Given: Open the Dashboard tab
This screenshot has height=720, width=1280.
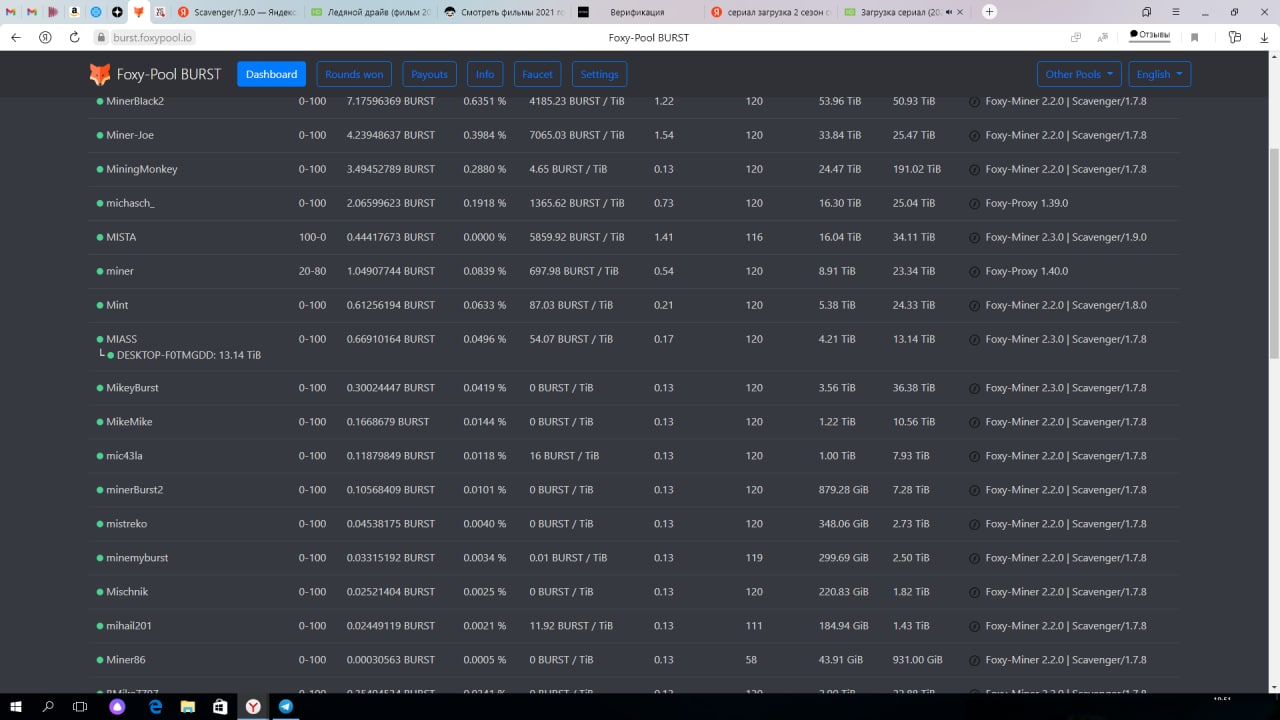Looking at the screenshot, I should pos(271,74).
